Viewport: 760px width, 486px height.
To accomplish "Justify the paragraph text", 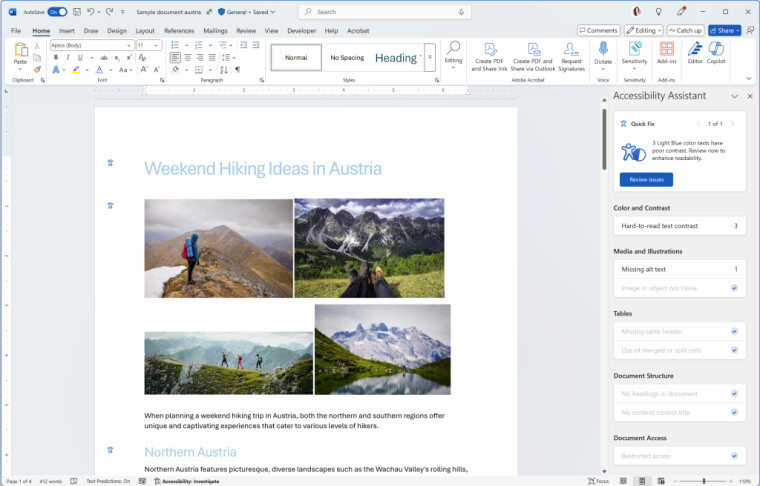I will click(x=212, y=57).
